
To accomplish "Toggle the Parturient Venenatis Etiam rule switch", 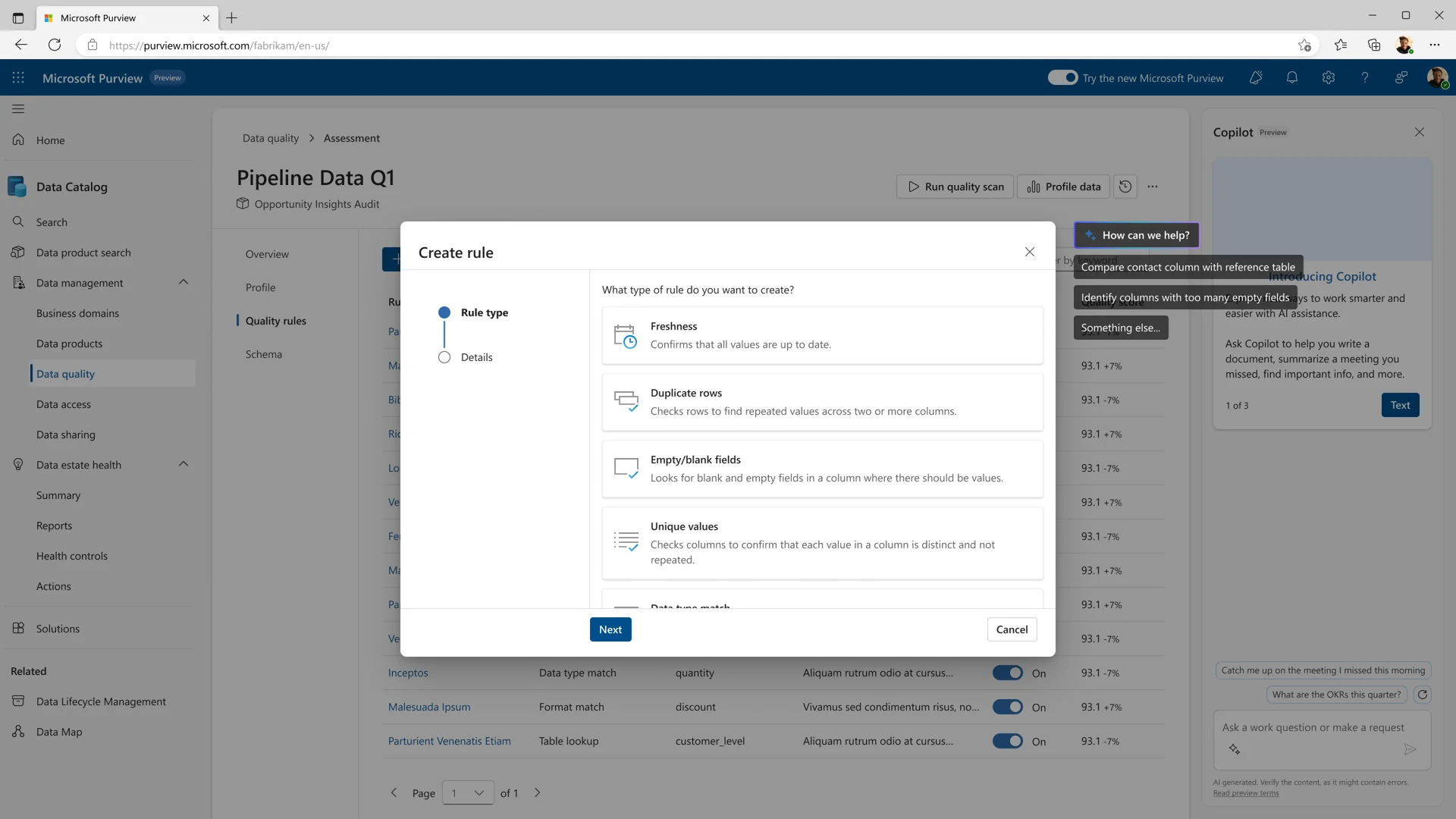I will click(x=1008, y=742).
